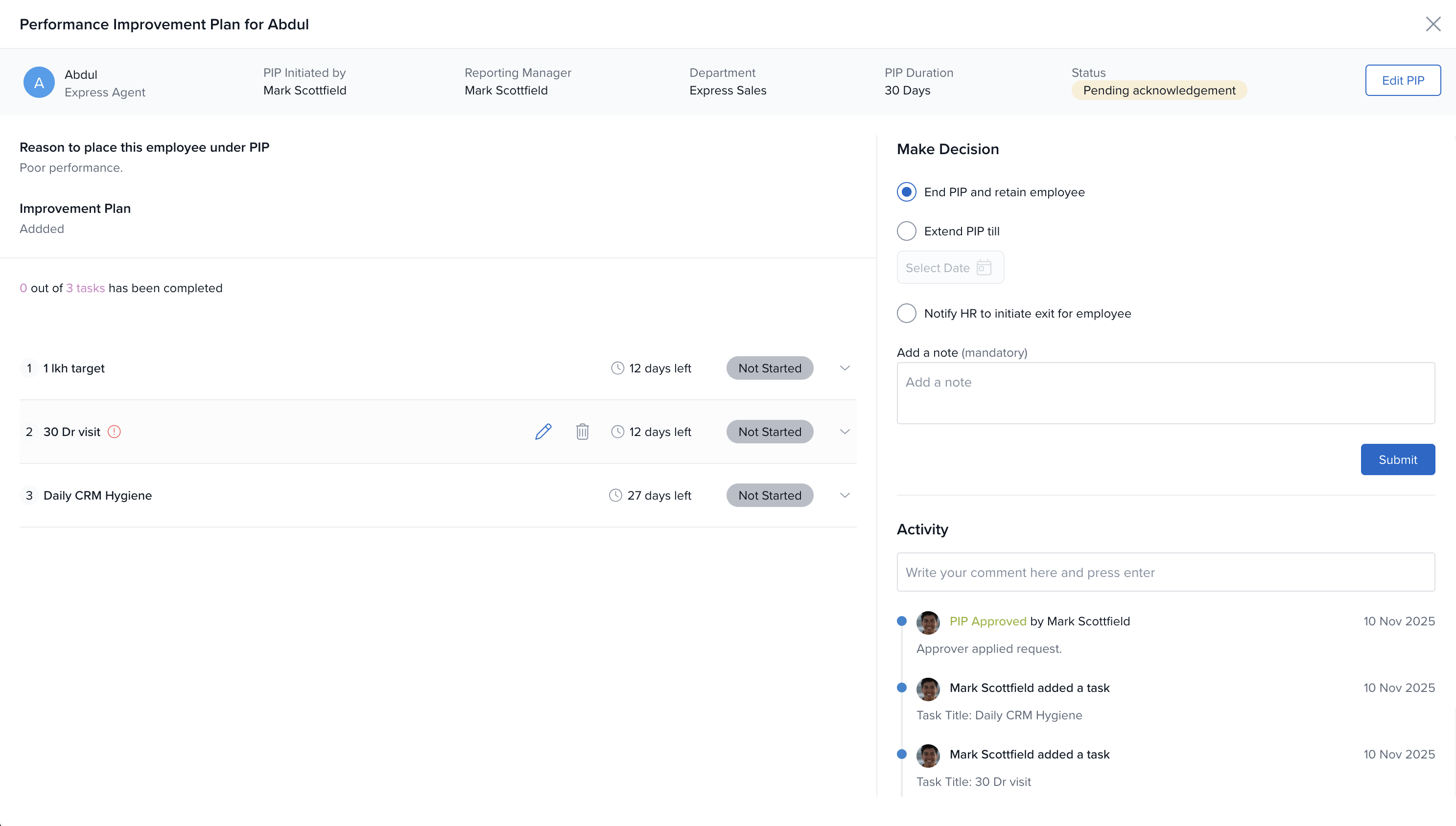Select End PIP and retain employee option

click(x=906, y=192)
